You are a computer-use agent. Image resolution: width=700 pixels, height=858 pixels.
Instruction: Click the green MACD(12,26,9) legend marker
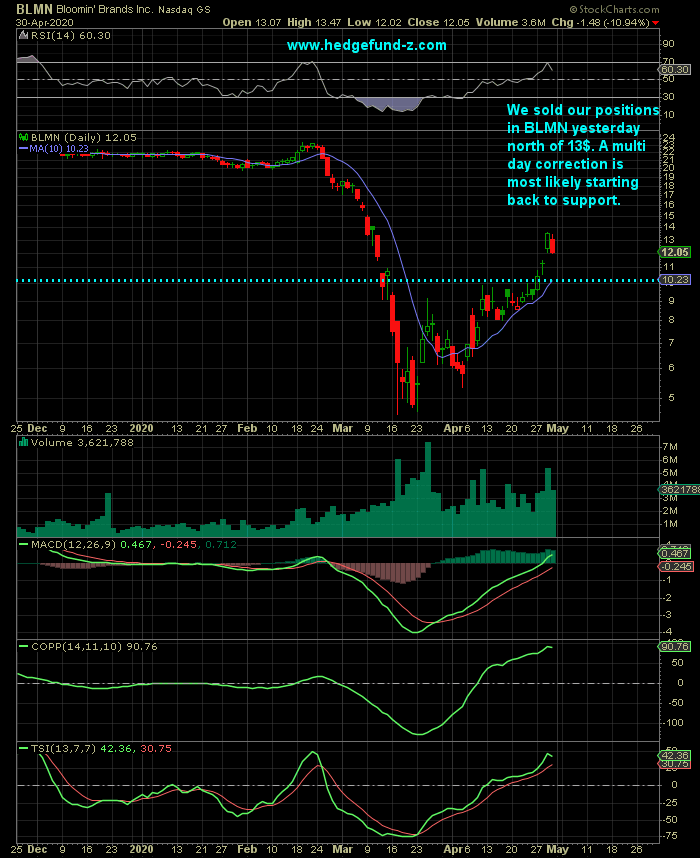[x=23, y=544]
